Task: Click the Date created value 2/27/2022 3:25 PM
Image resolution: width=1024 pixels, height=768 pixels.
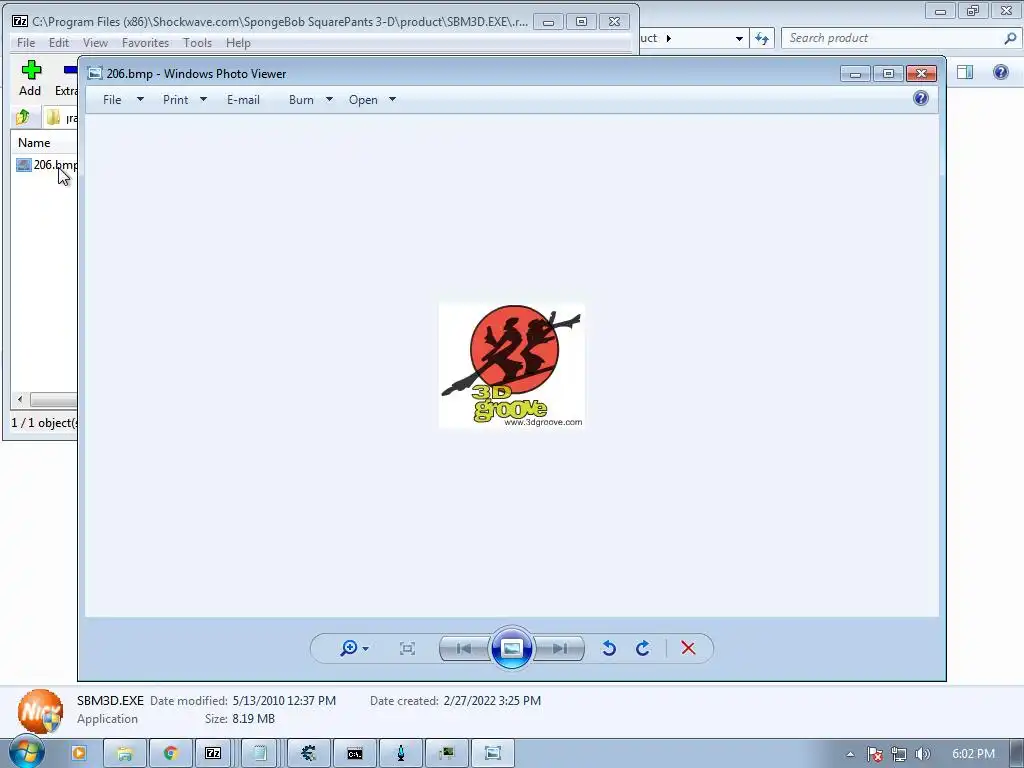Action: pyautogui.click(x=492, y=701)
